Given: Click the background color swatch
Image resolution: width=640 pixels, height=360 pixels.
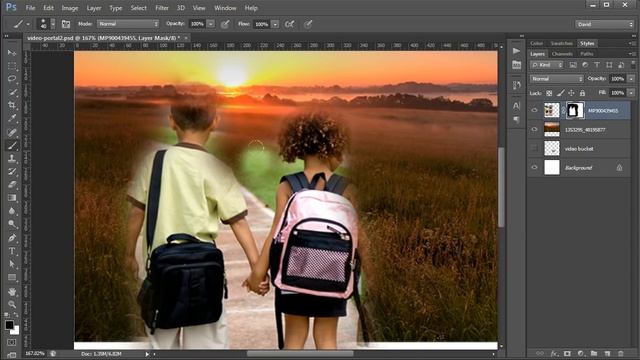Looking at the screenshot, I should tap(15, 330).
